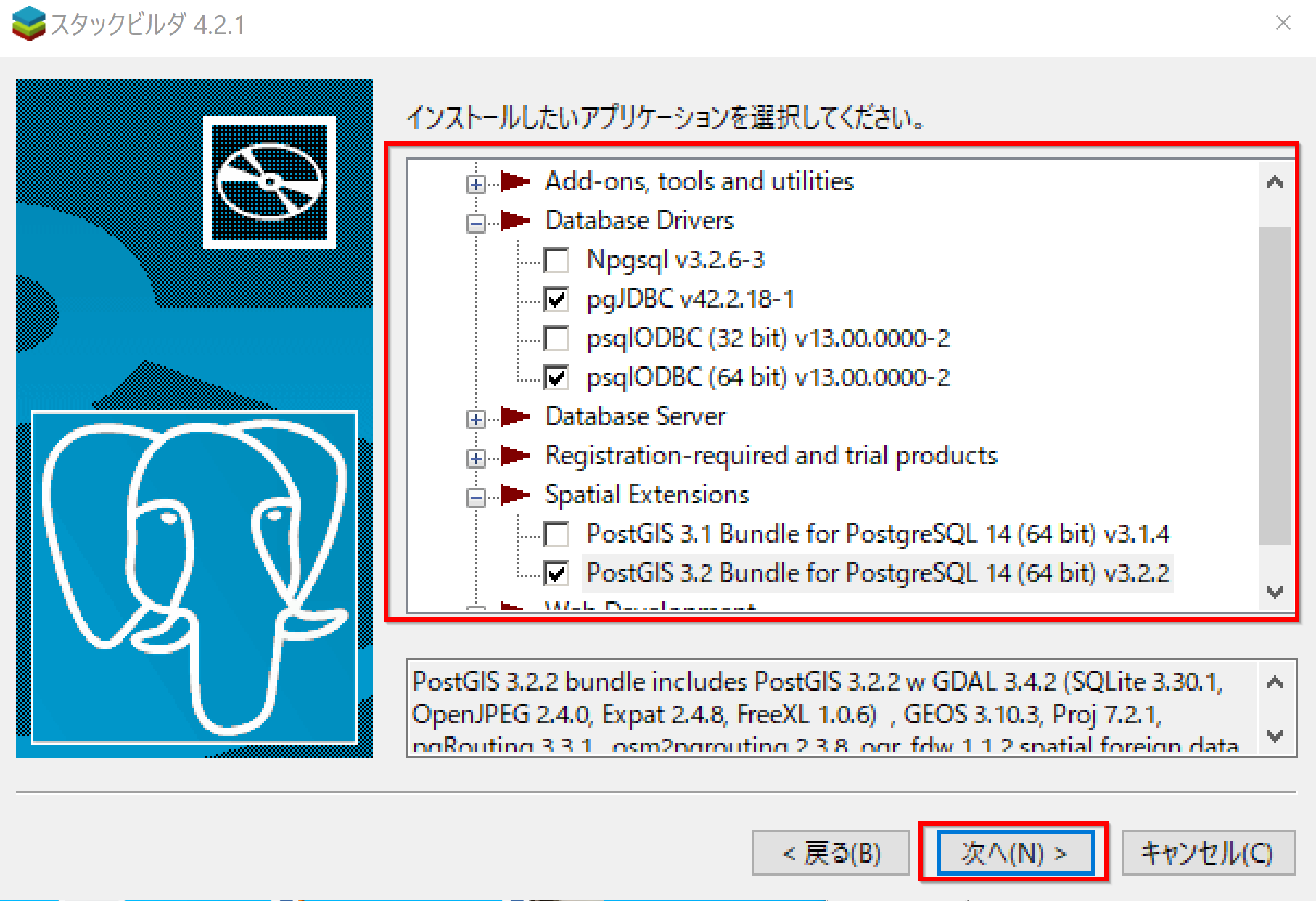
Task: Select the Database Drivers category label
Action: (x=640, y=220)
